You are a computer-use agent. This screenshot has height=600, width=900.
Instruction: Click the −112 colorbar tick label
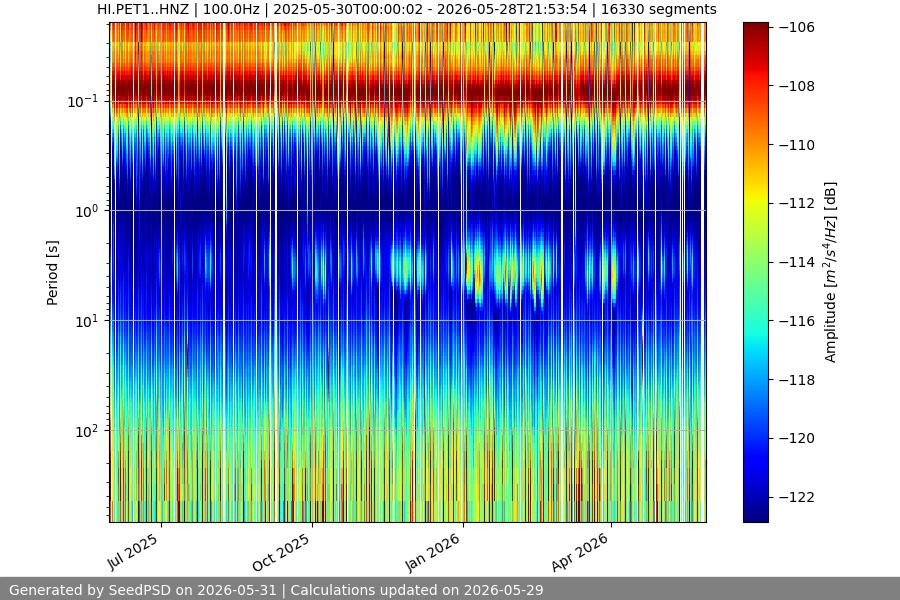click(797, 203)
